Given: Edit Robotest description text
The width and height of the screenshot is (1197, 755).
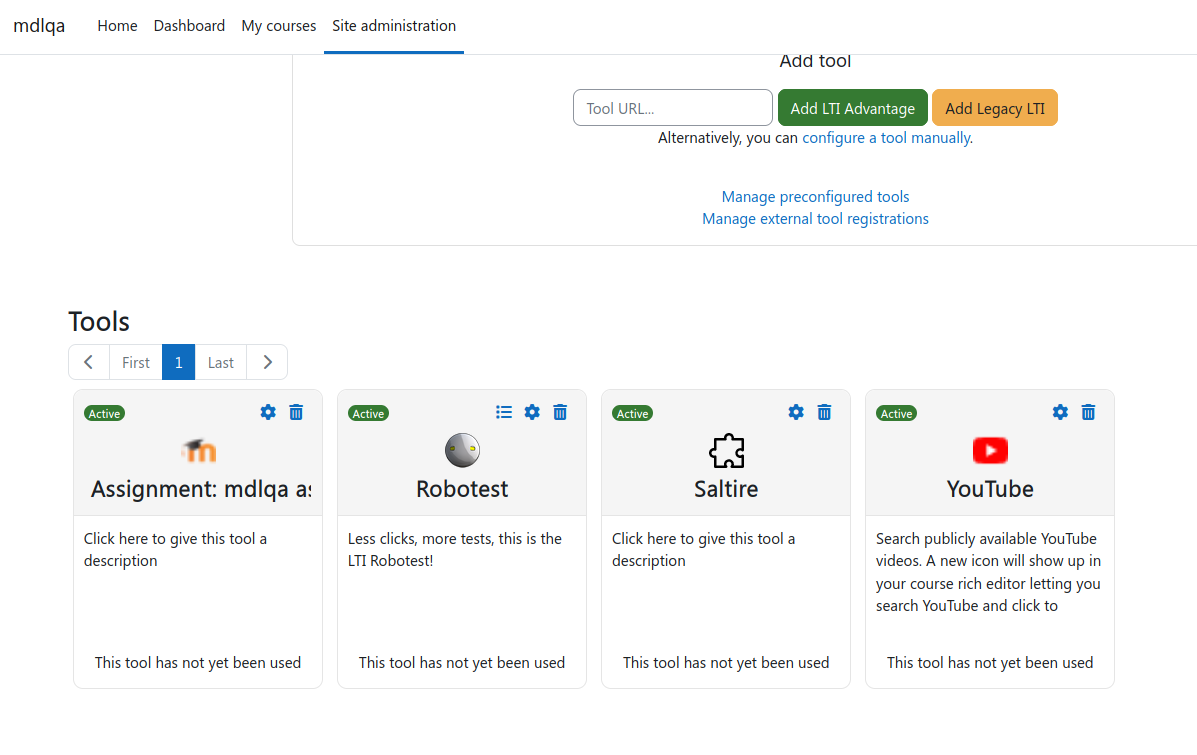Looking at the screenshot, I should point(455,550).
